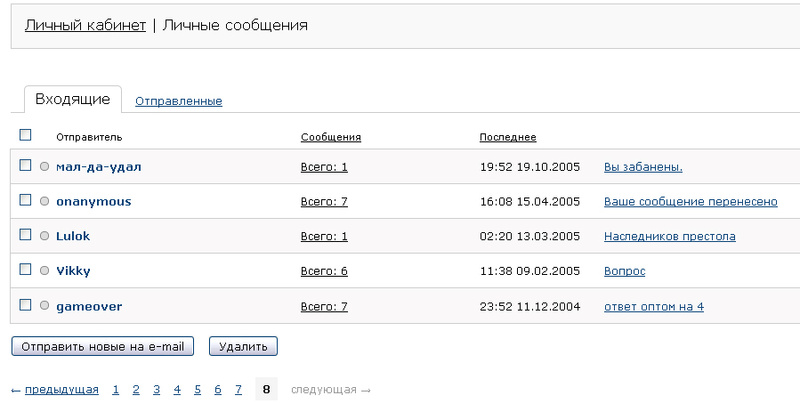The height and width of the screenshot is (403, 800).
Task: Go to Личный кабинет link
Action: point(85,24)
